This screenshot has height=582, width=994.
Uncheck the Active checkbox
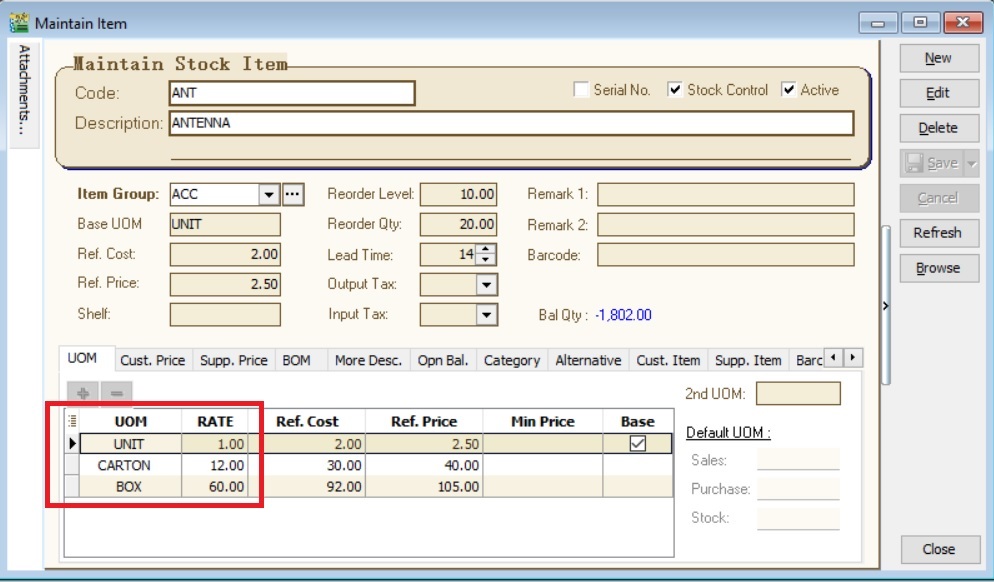tap(789, 90)
